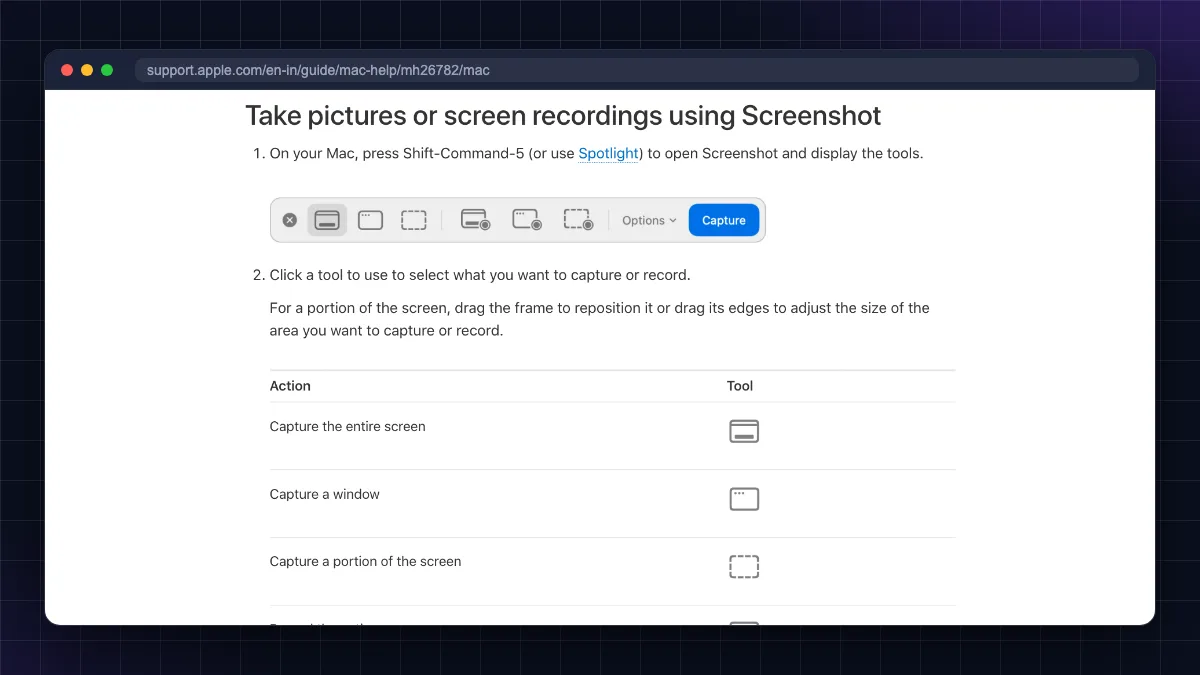Click the yellow minimize window button
This screenshot has width=1200, height=675.
click(87, 70)
